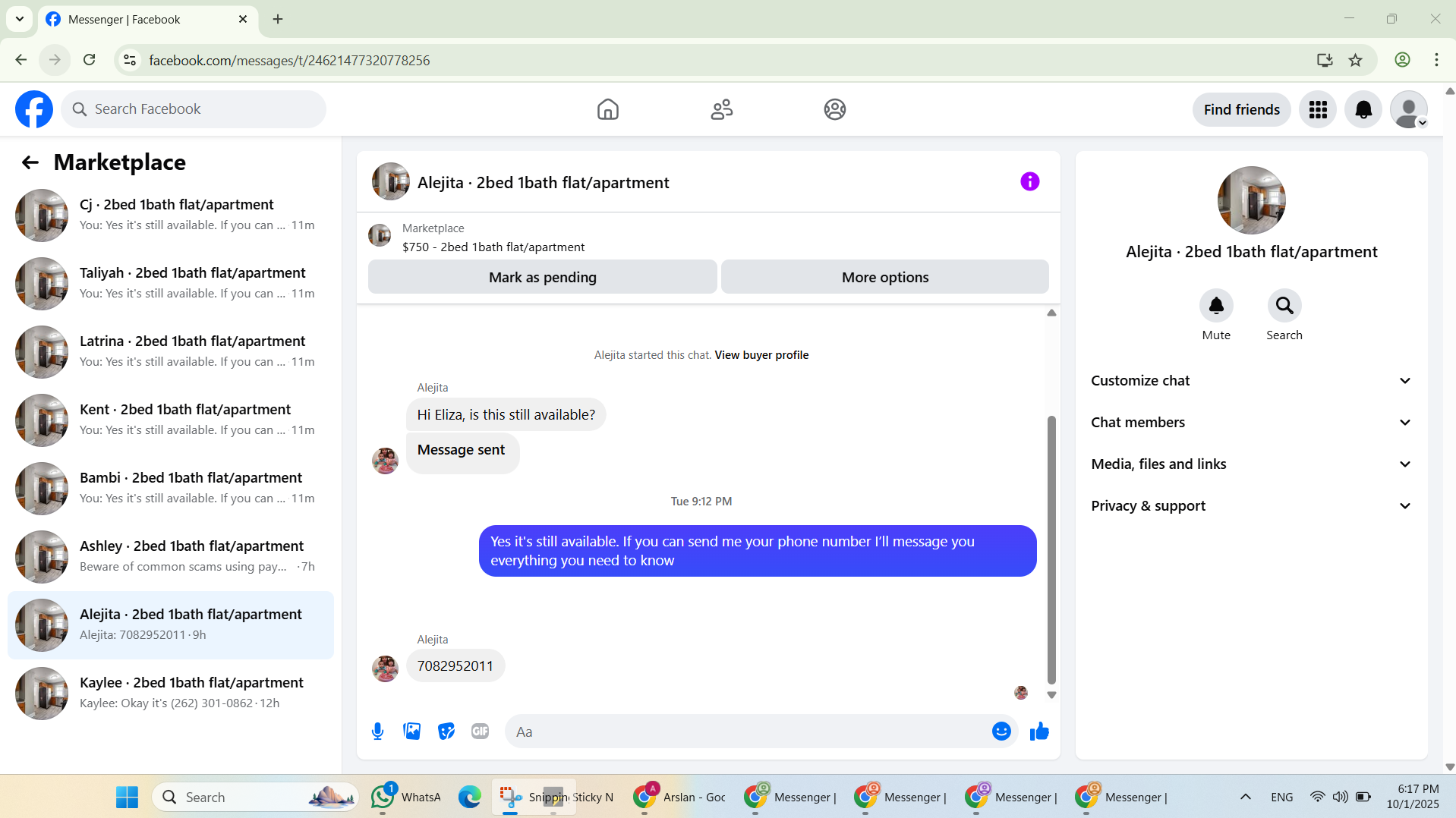Click the browser address bar URL
The height and width of the screenshot is (818, 1456).
[289, 60]
